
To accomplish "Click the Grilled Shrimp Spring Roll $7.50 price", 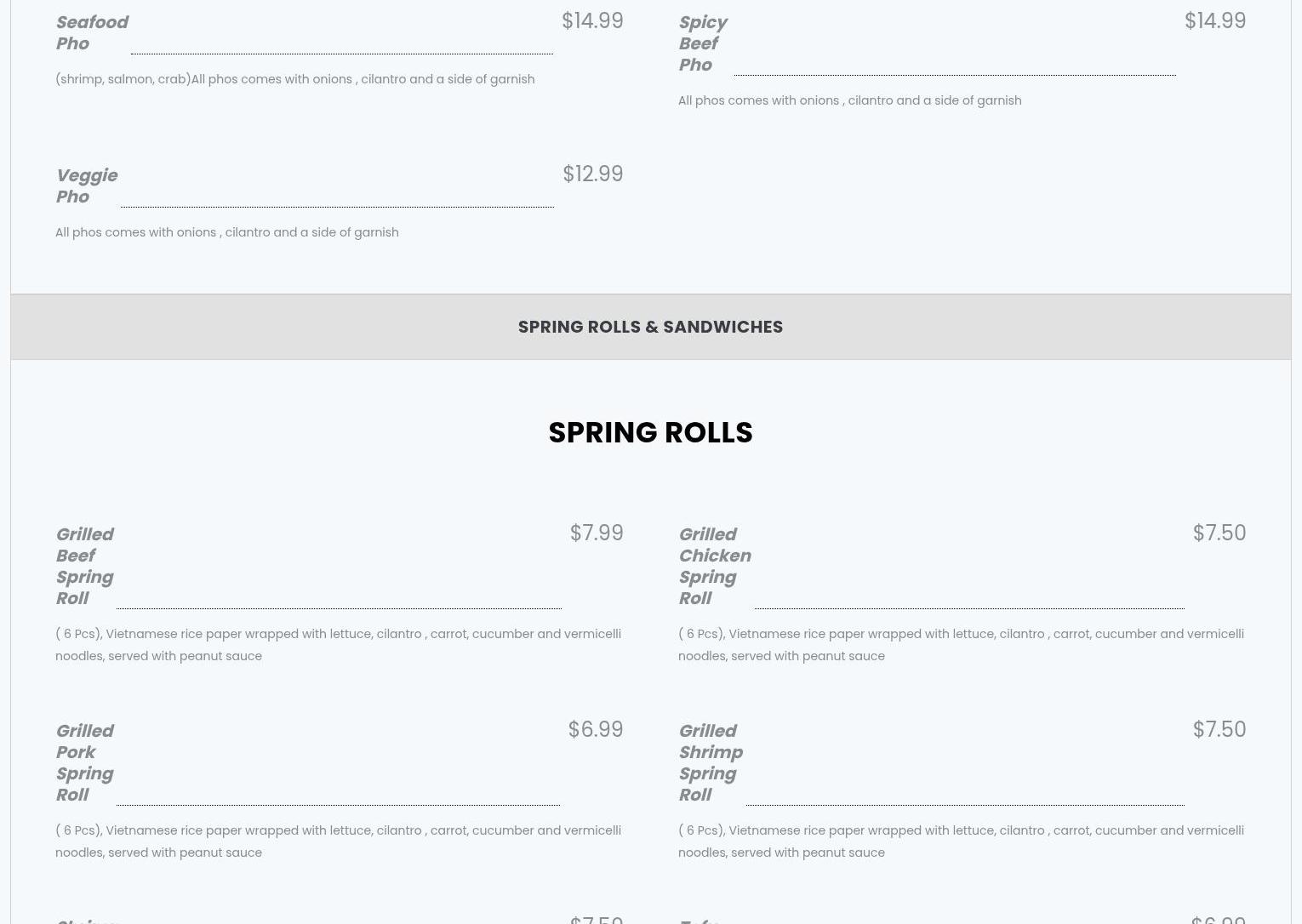I will [1219, 729].
